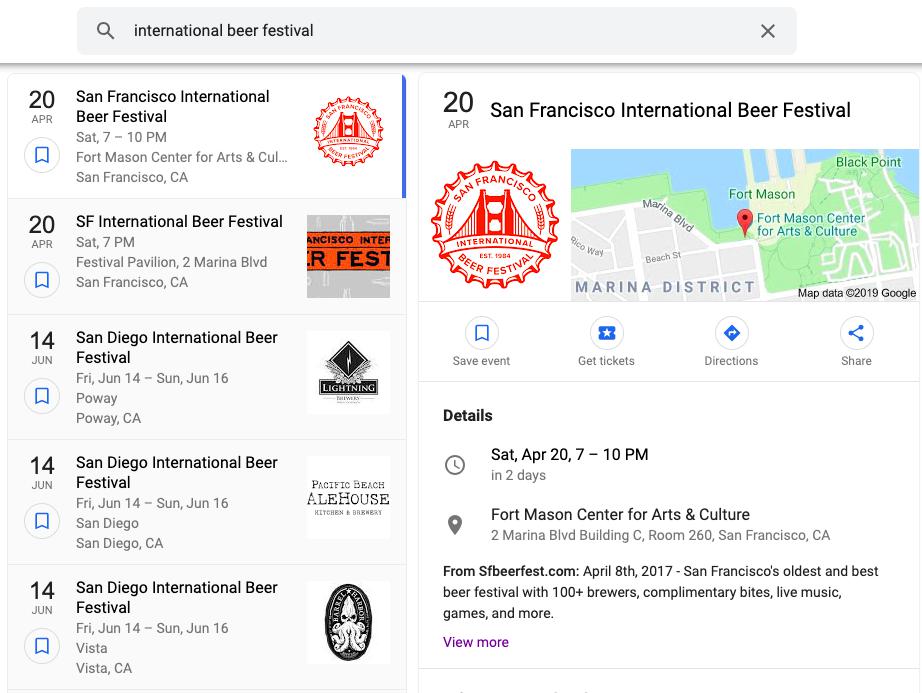Bookmark the San Diego festival in Vista
The width and height of the screenshot is (922, 693).
point(42,646)
